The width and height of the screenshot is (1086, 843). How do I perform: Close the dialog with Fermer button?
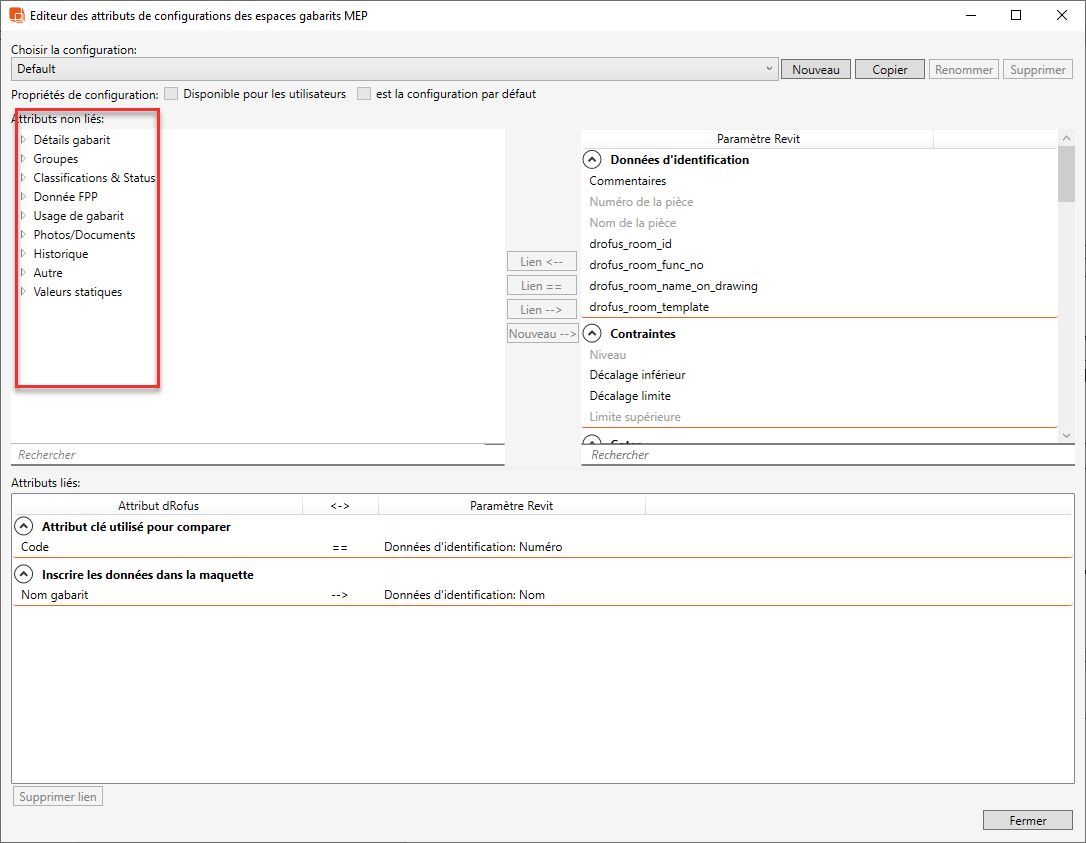coord(1027,820)
